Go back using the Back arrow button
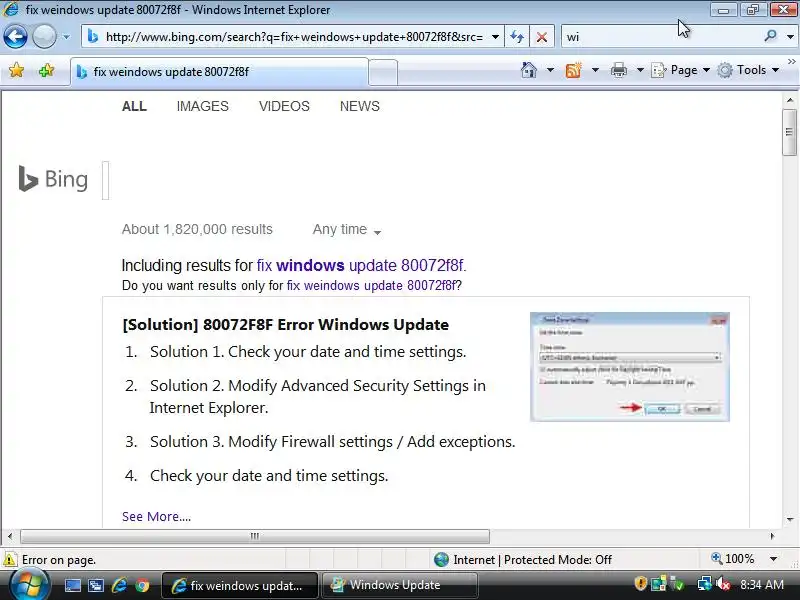800x600 pixels. [x=15, y=37]
